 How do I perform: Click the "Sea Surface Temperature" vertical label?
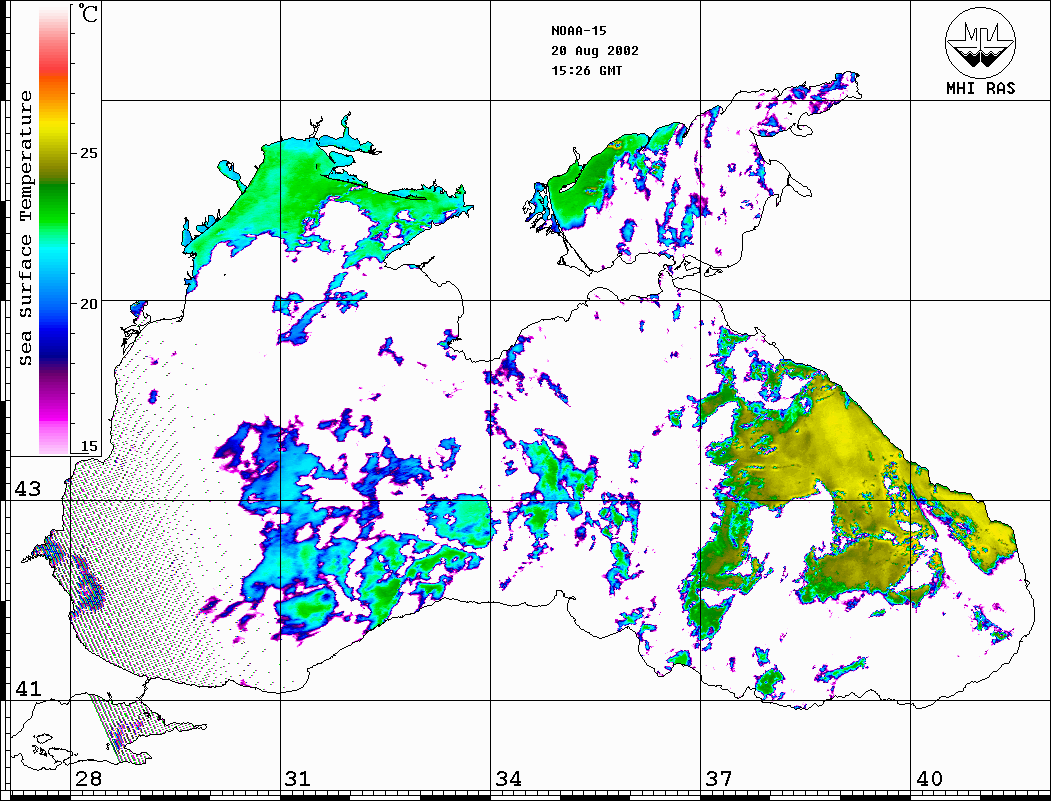tap(25, 228)
